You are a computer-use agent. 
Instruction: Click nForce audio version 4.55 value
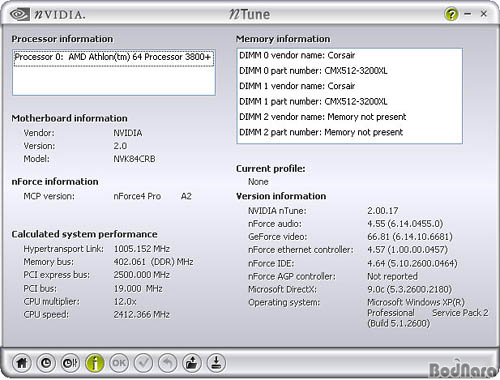[405, 224]
